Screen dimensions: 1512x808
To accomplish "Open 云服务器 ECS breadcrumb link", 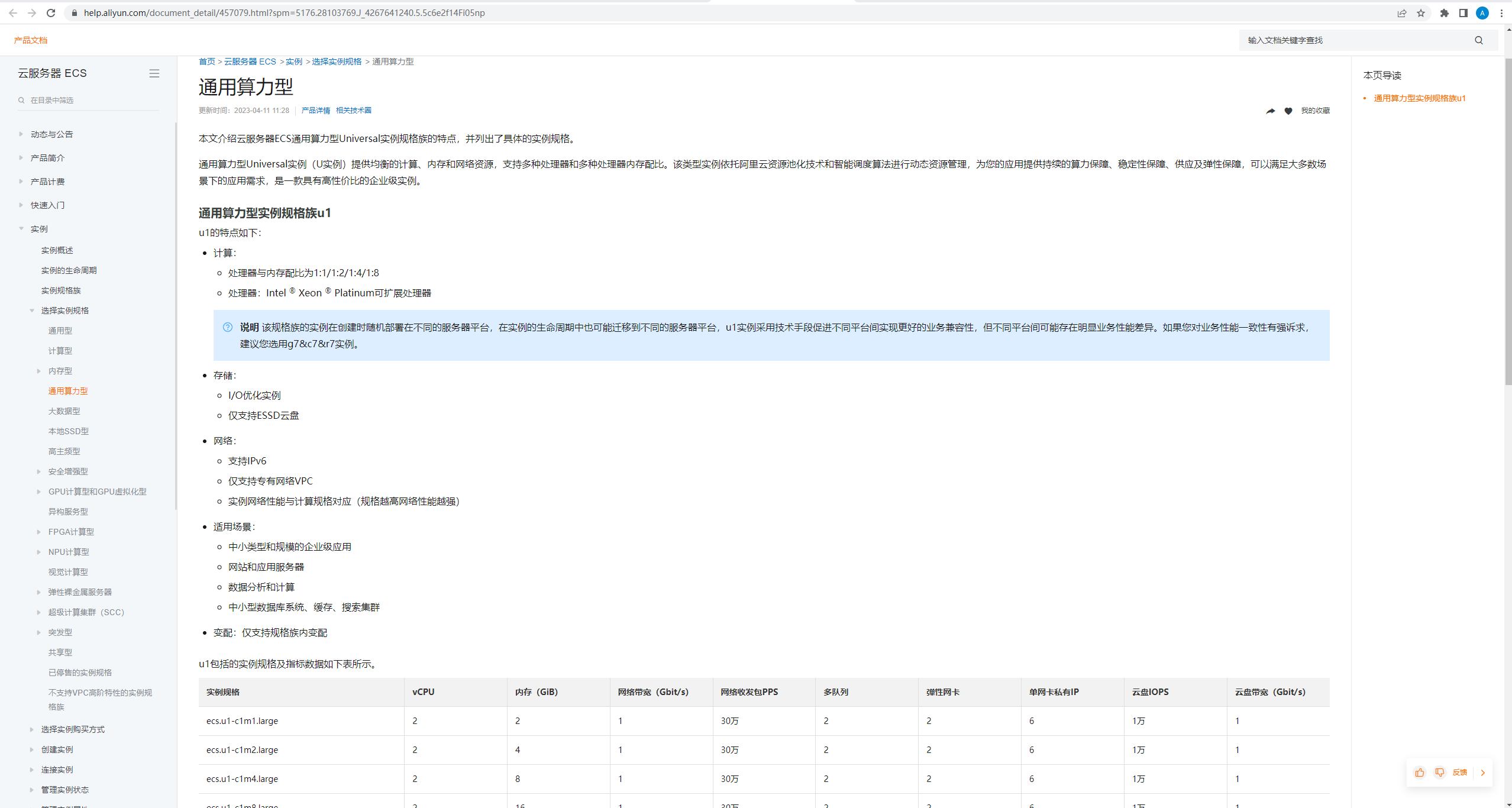I will coord(250,62).
